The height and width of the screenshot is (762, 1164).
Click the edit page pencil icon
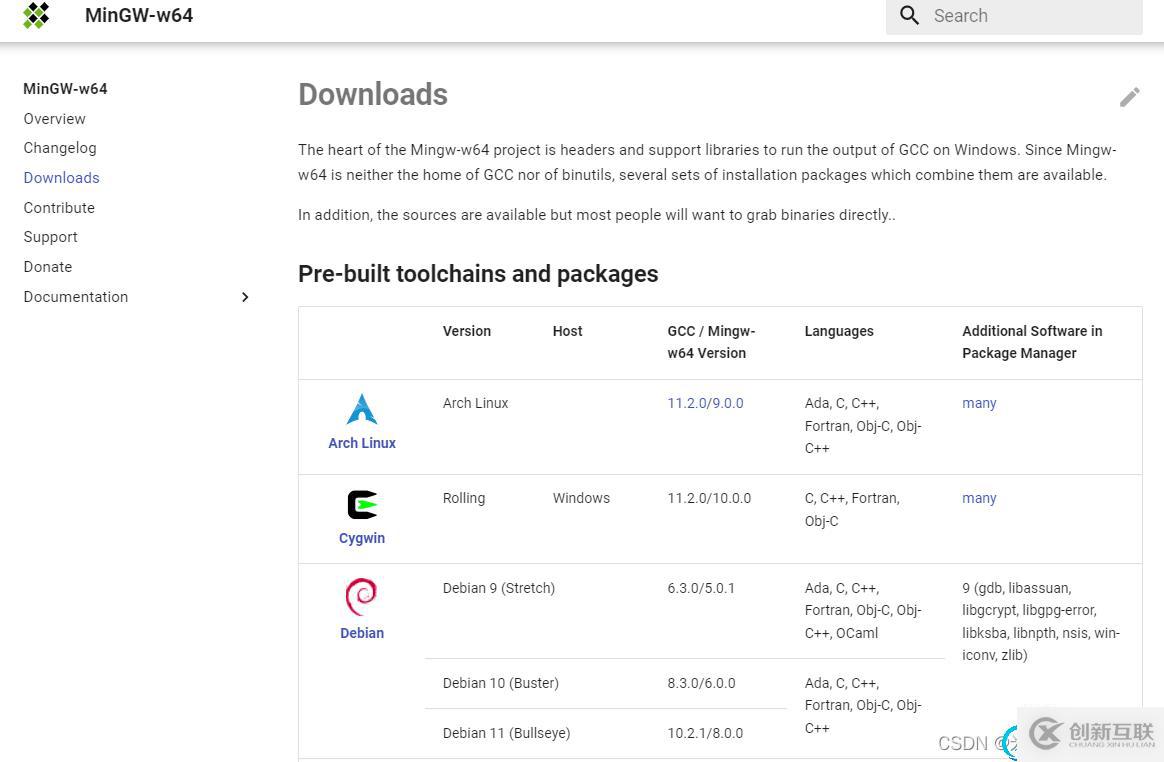pyautogui.click(x=1129, y=97)
